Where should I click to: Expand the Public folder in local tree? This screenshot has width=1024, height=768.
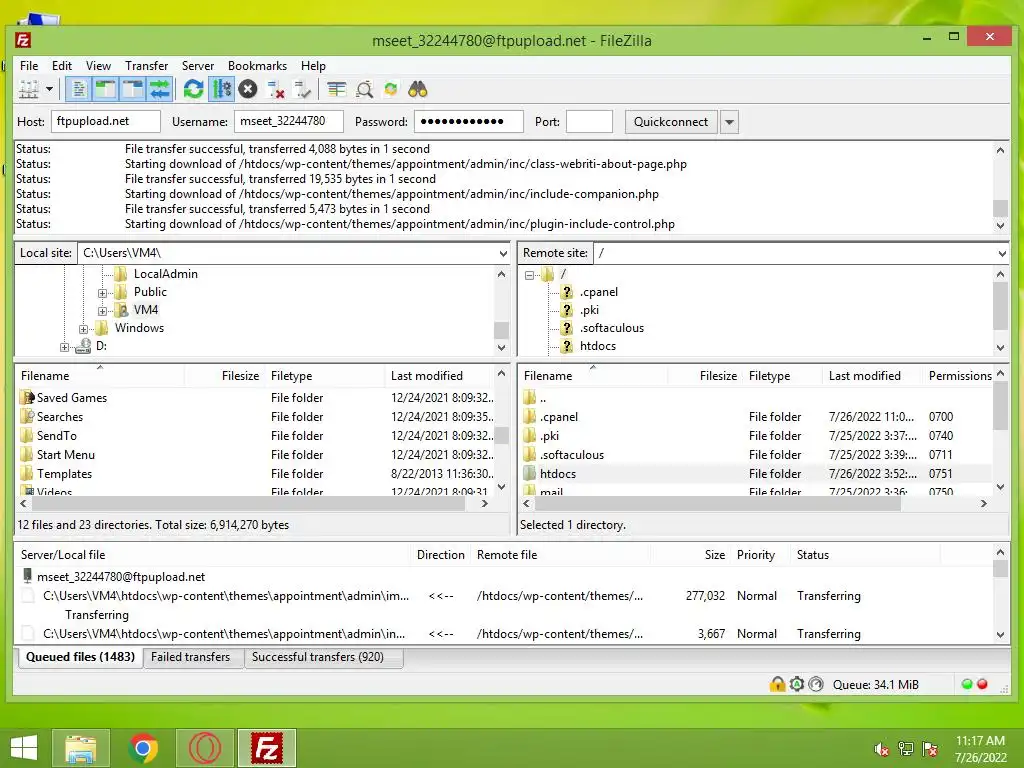pyautogui.click(x=103, y=293)
